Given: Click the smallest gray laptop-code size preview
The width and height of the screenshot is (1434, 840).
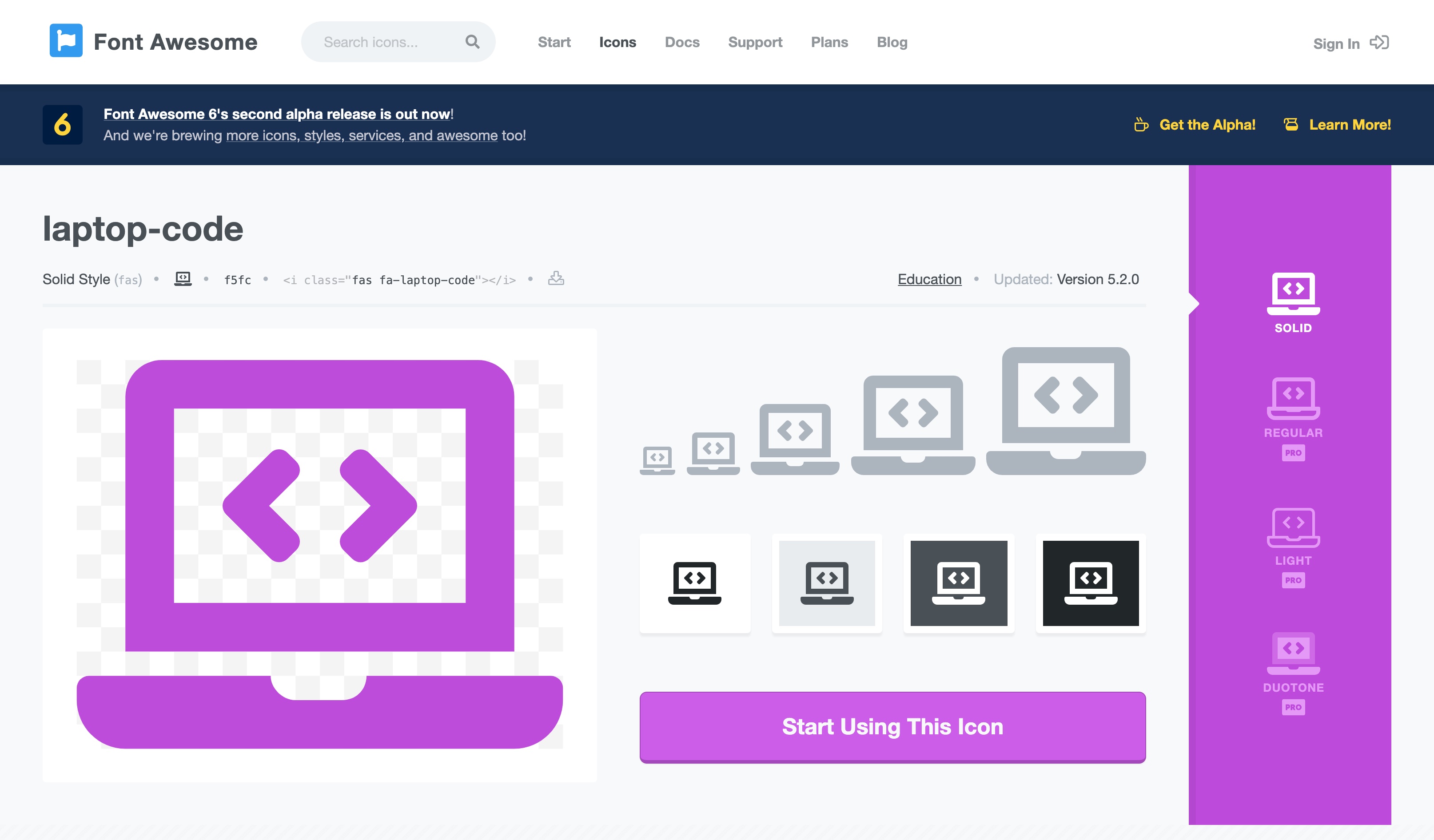Looking at the screenshot, I should pyautogui.click(x=657, y=461).
